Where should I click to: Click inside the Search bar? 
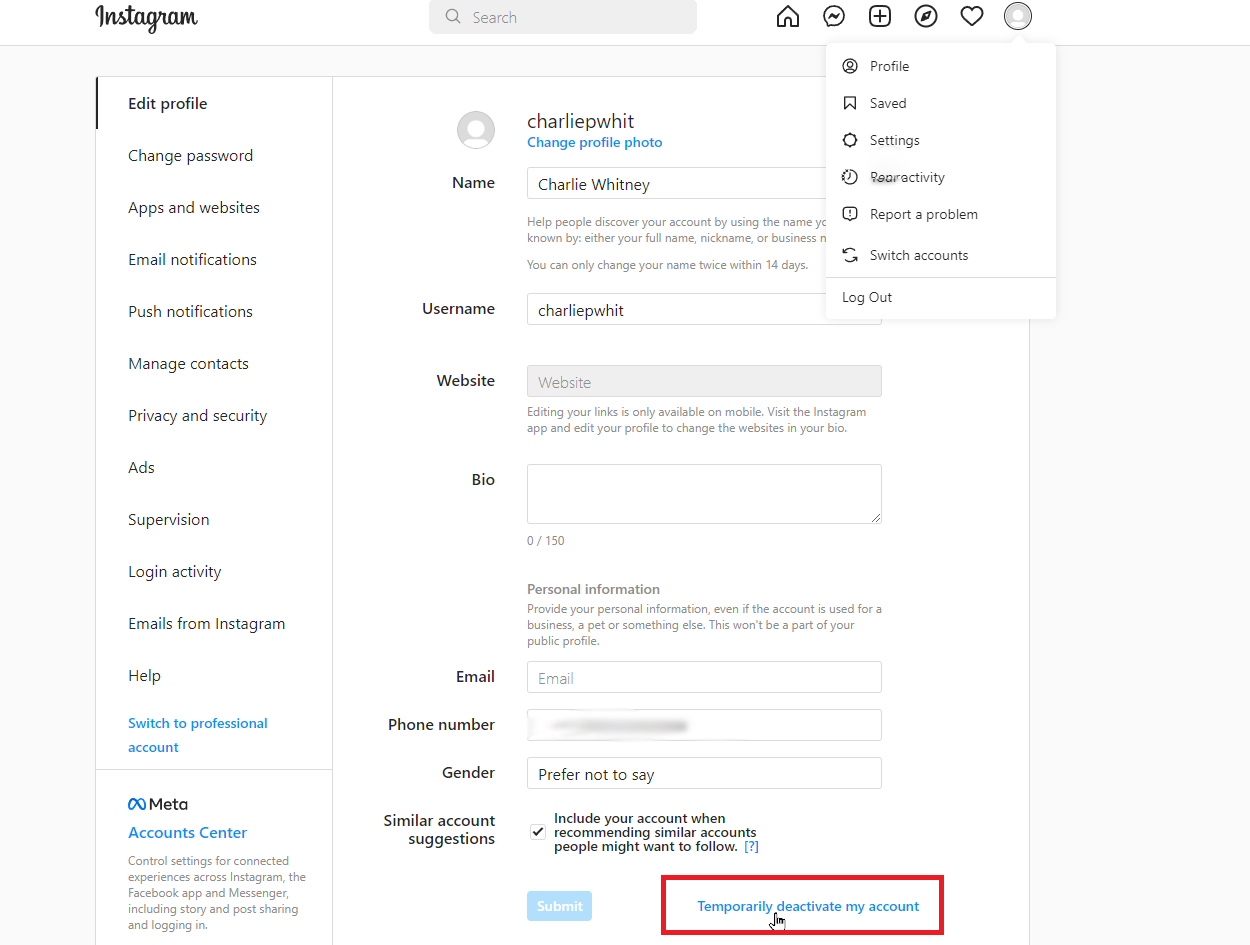click(562, 17)
